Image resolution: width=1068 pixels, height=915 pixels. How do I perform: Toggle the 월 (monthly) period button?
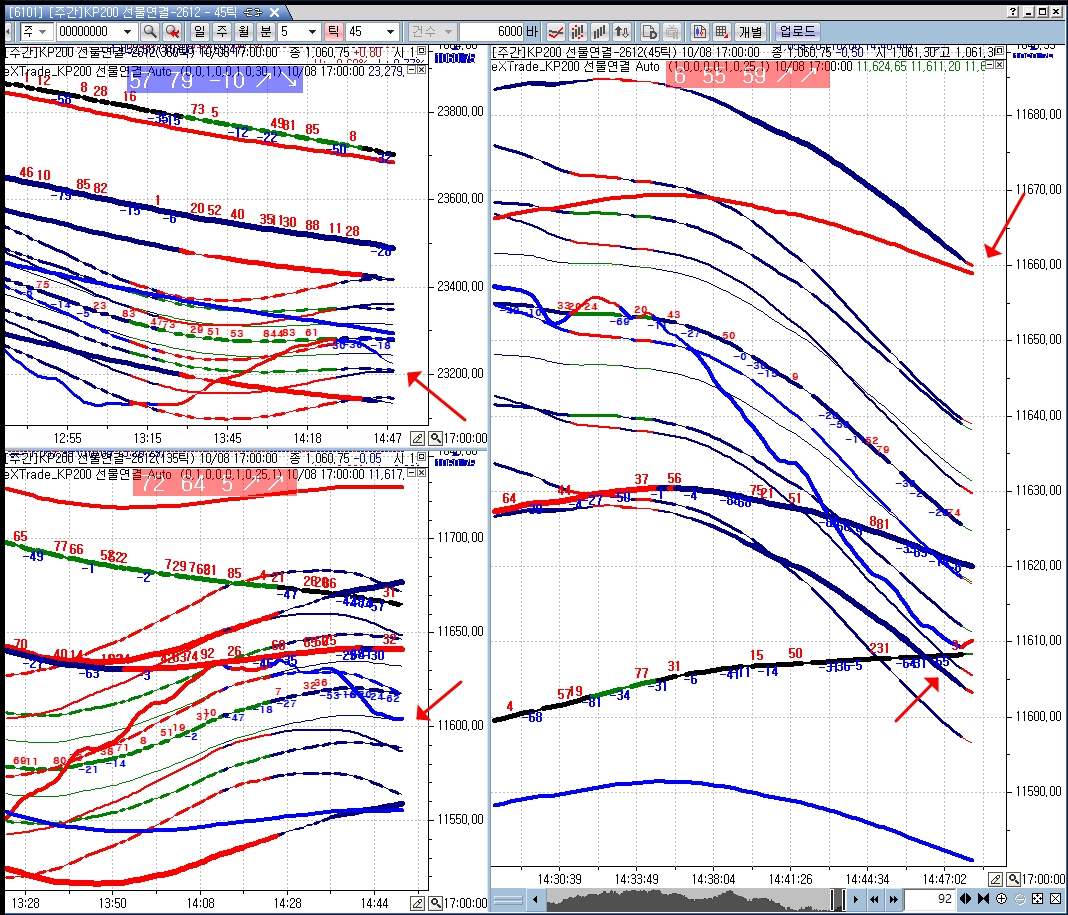pos(244,31)
